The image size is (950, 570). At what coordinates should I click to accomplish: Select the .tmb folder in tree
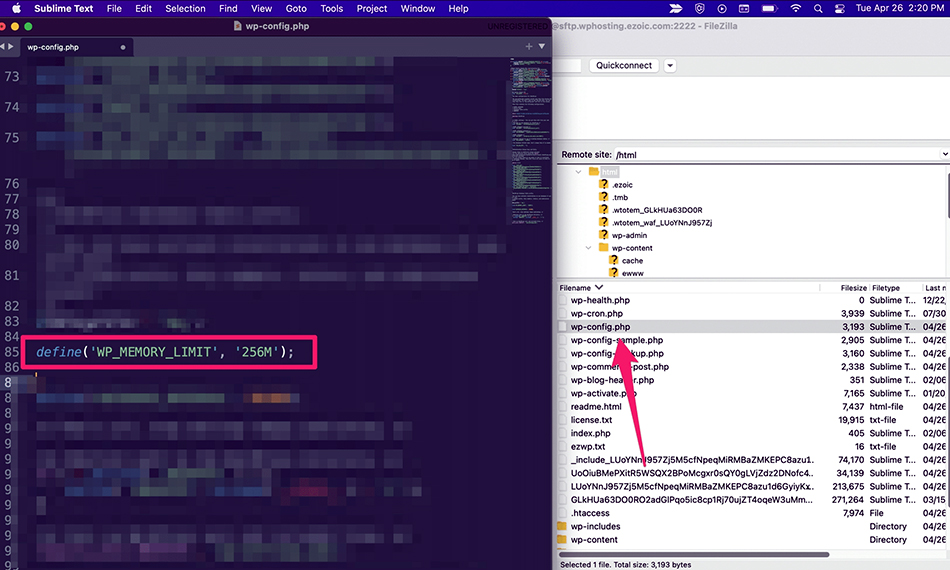[620, 197]
